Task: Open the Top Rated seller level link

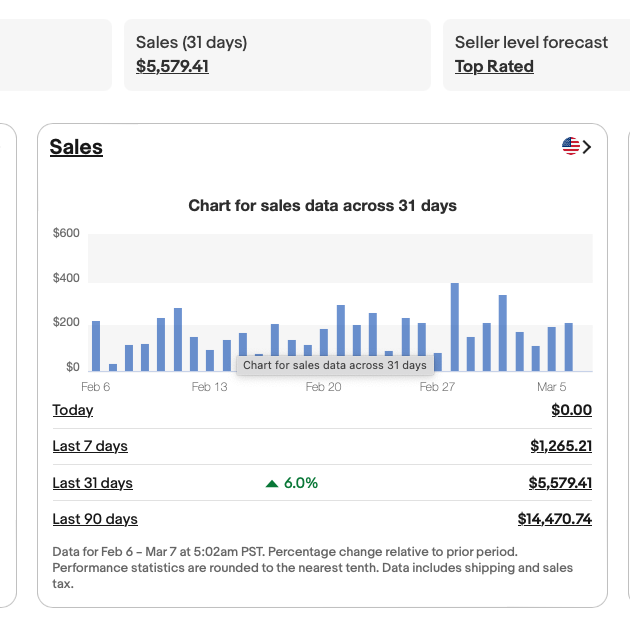Action: pos(494,67)
